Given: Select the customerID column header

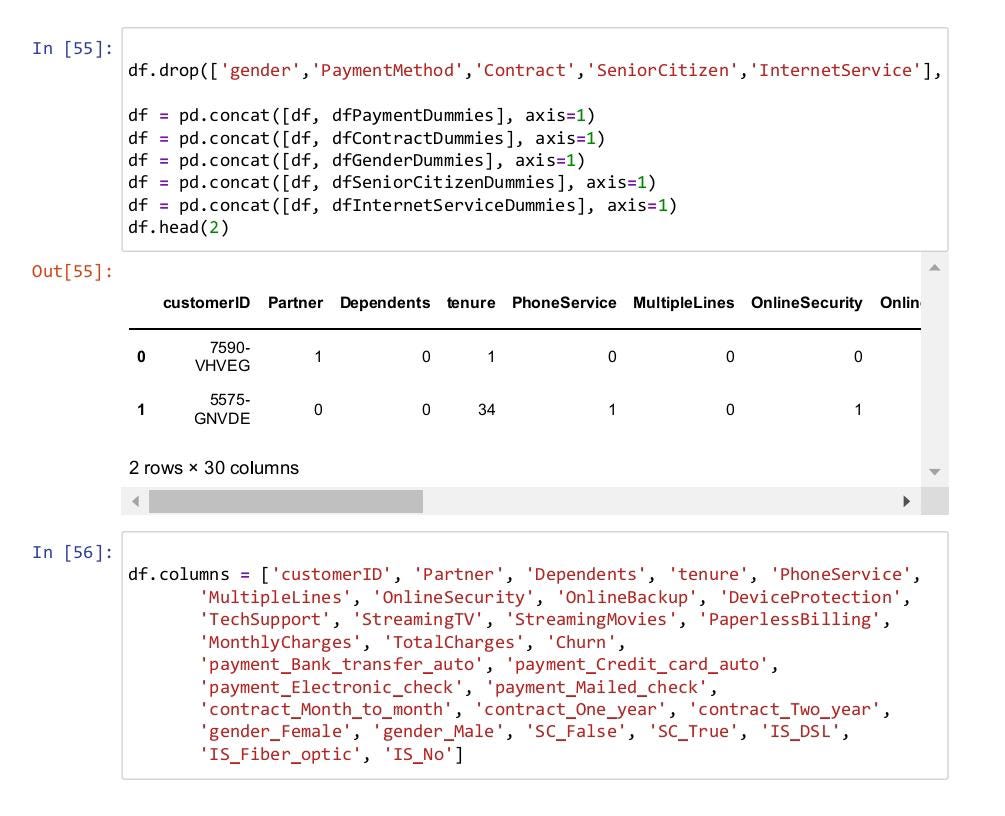Looking at the screenshot, I should [205, 303].
